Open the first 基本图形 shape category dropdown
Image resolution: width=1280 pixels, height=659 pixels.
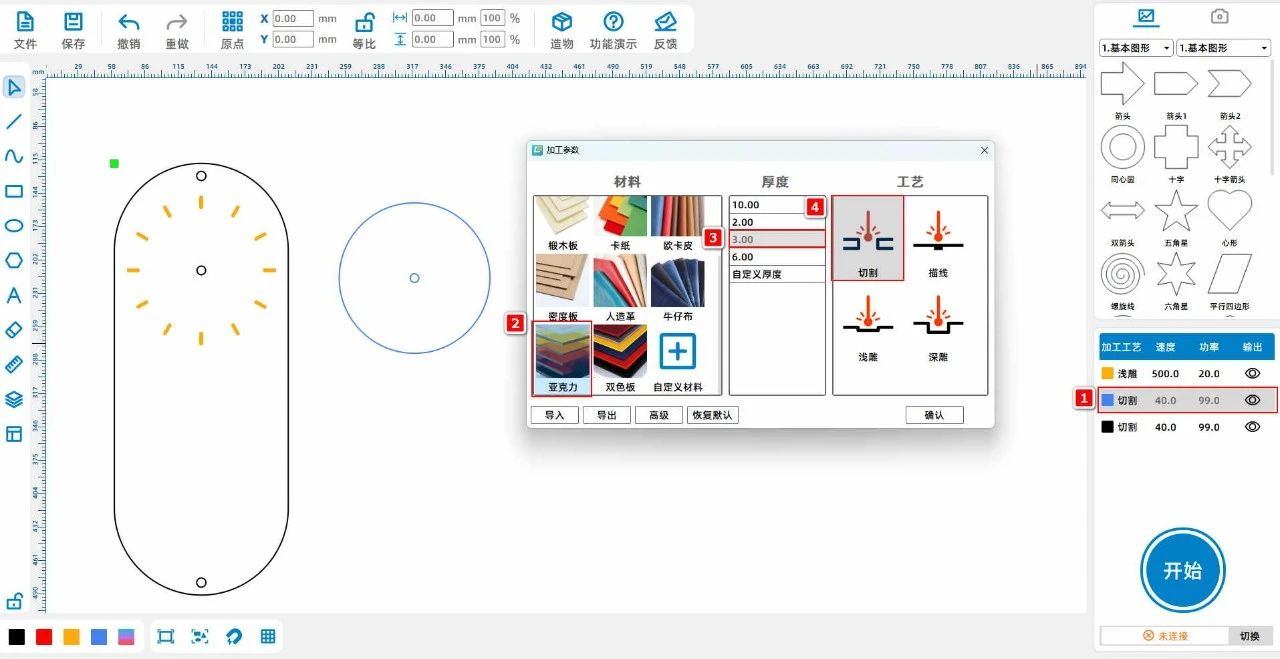pyautogui.click(x=1135, y=48)
